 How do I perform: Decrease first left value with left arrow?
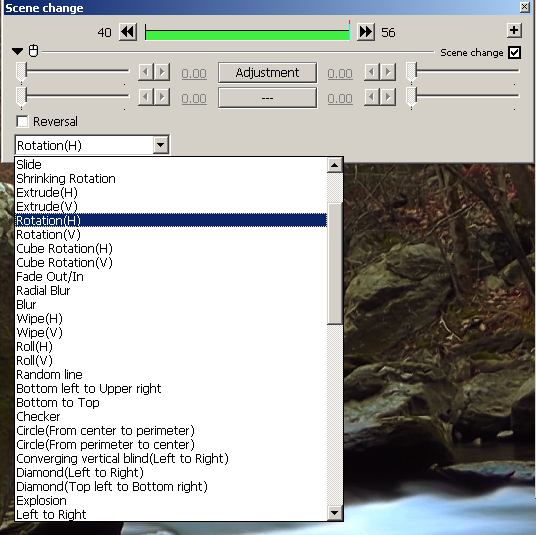click(x=146, y=72)
